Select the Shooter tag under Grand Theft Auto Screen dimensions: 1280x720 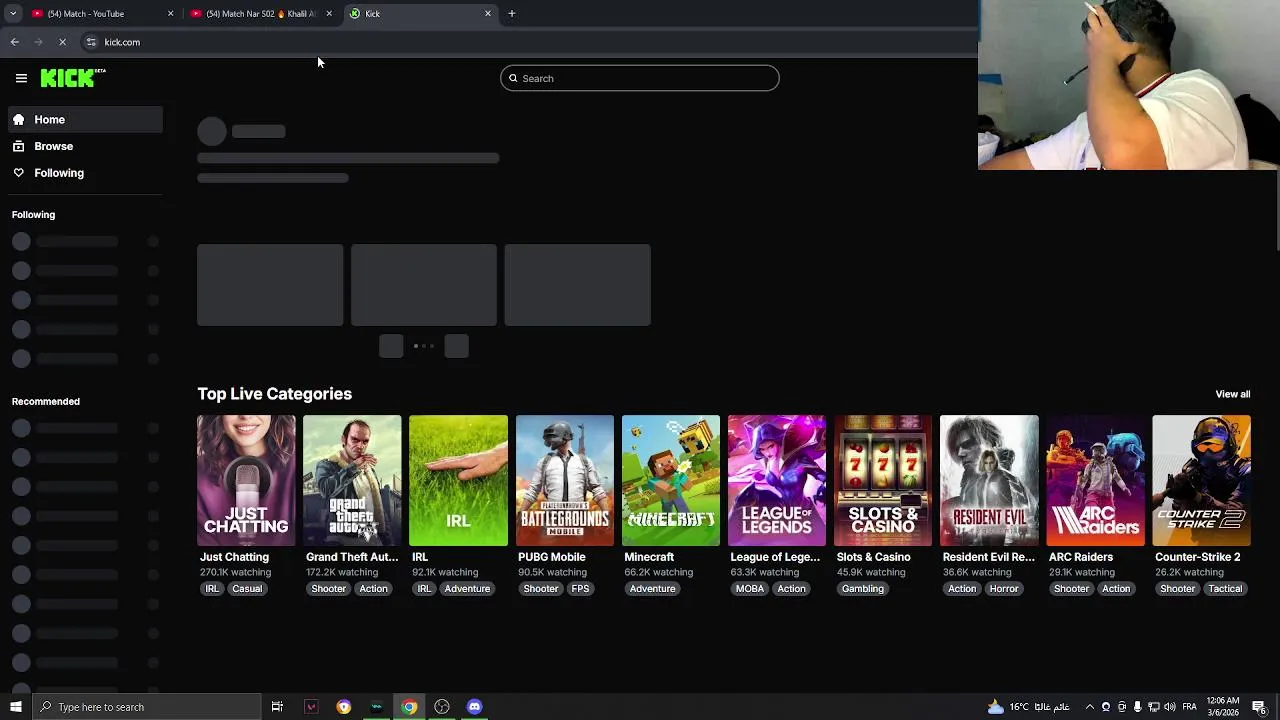(x=328, y=589)
